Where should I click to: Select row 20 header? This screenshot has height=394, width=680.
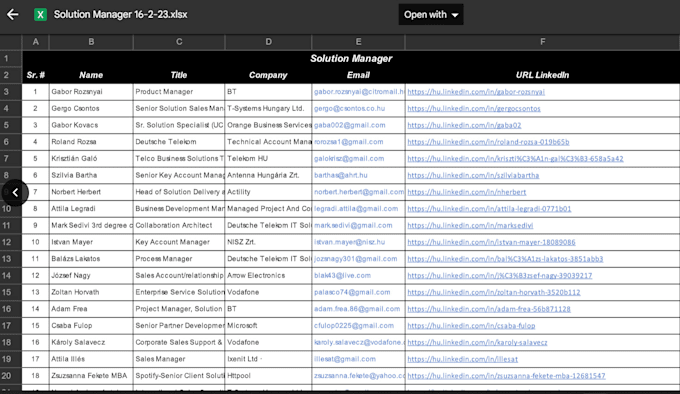(10, 376)
